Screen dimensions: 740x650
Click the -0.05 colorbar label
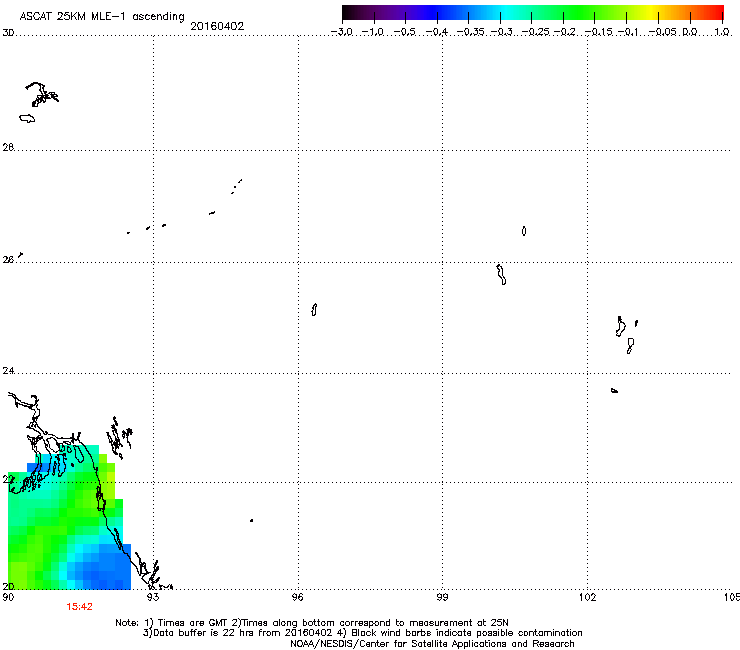click(663, 32)
